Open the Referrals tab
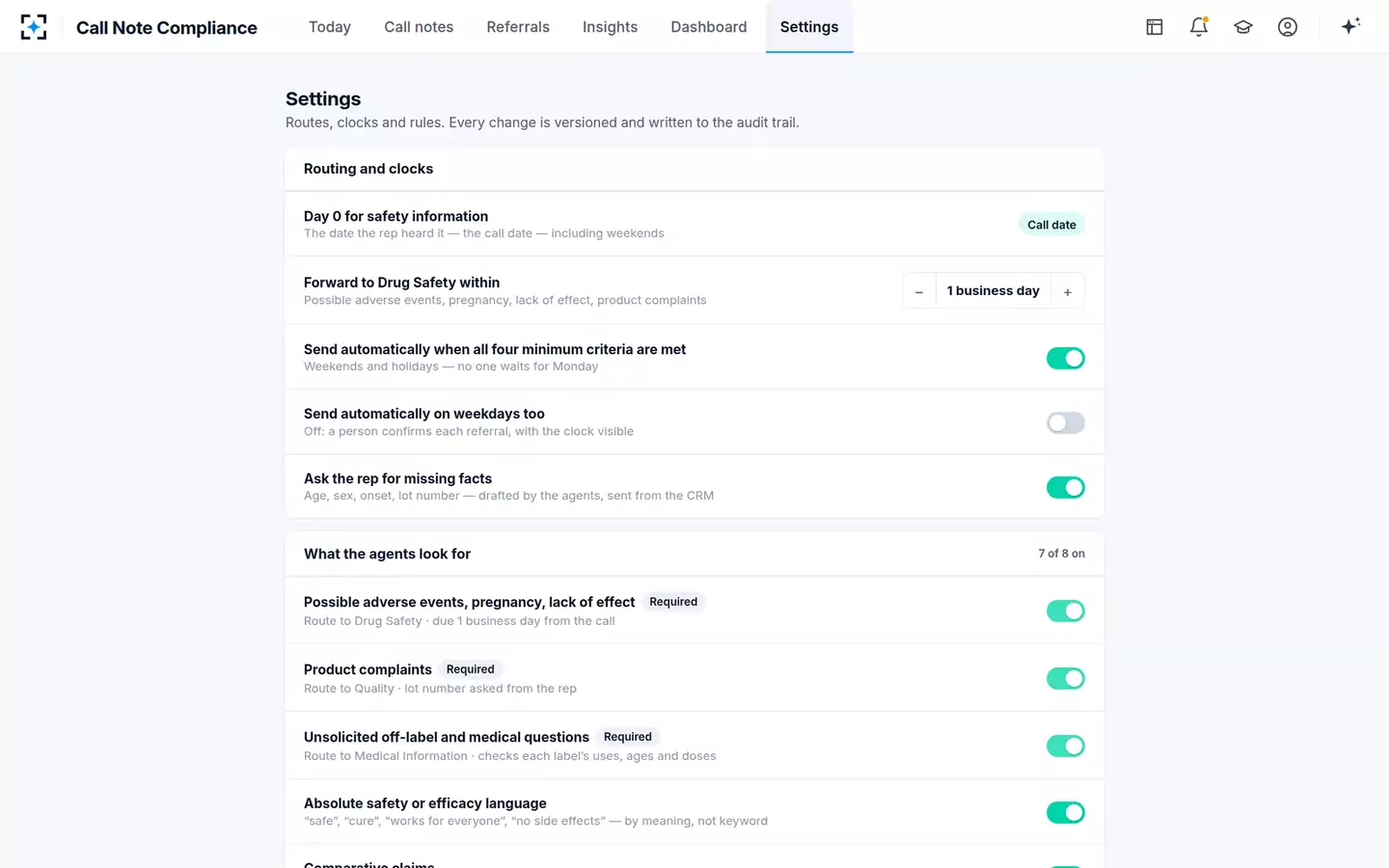The height and width of the screenshot is (868, 1389). coord(518,27)
